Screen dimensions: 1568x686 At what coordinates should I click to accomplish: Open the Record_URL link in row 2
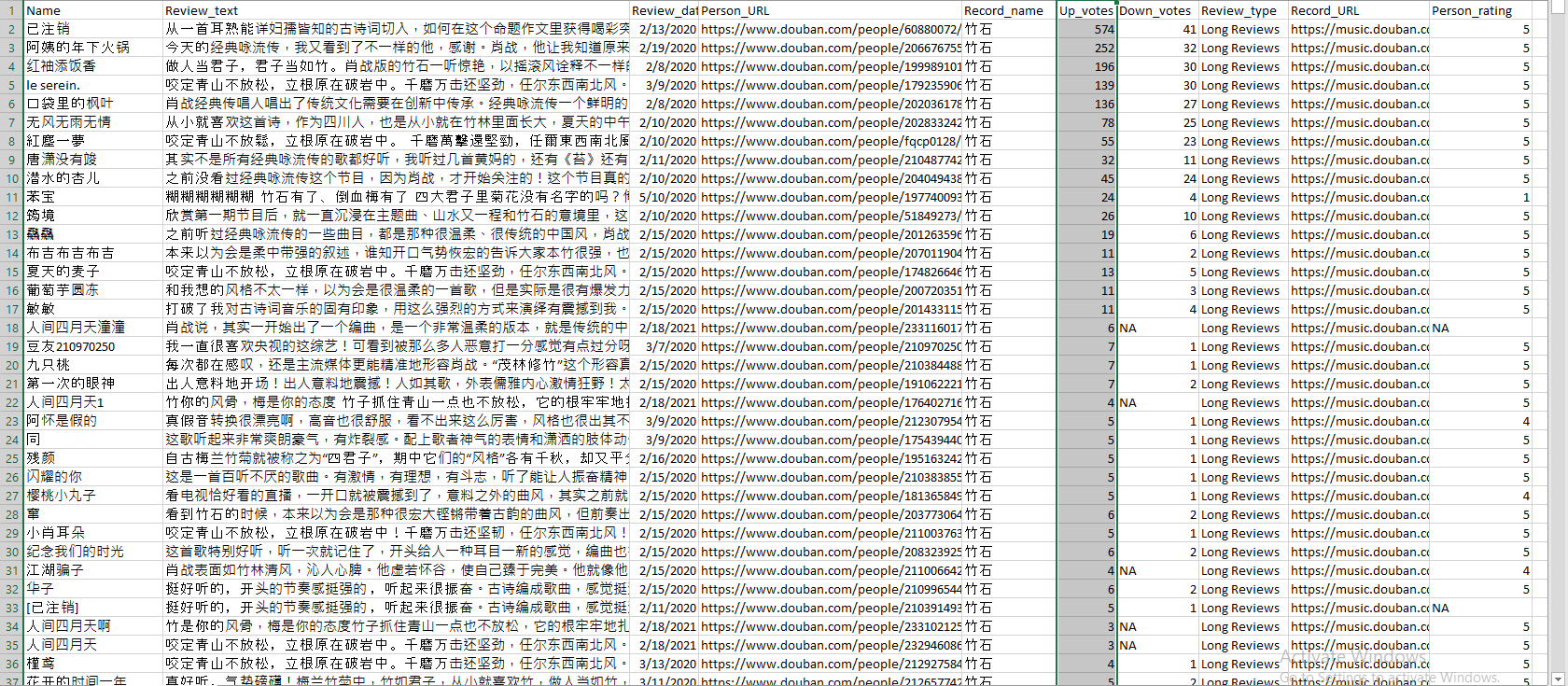pyautogui.click(x=1359, y=29)
